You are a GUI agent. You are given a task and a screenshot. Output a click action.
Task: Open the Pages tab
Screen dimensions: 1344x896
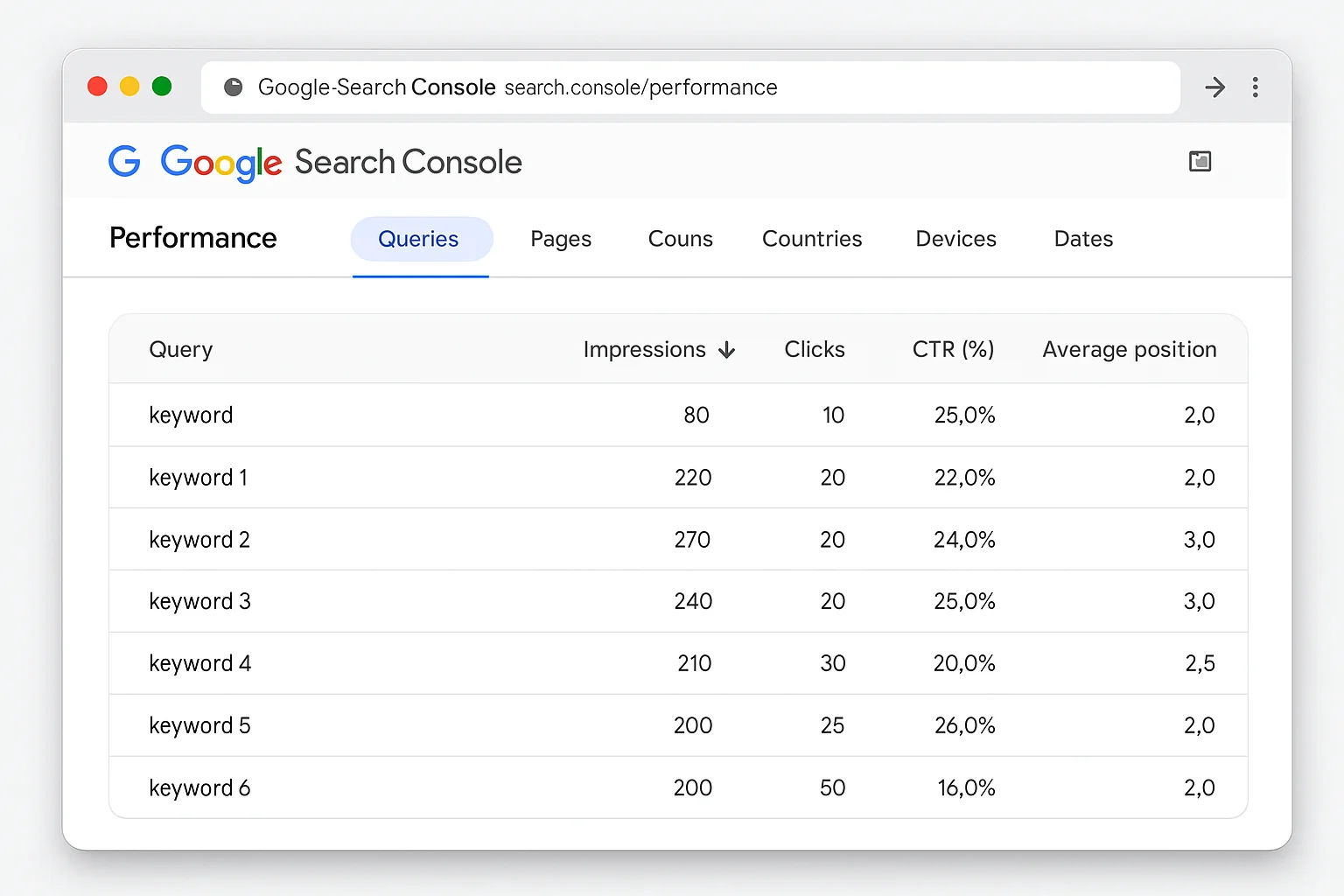(x=560, y=238)
